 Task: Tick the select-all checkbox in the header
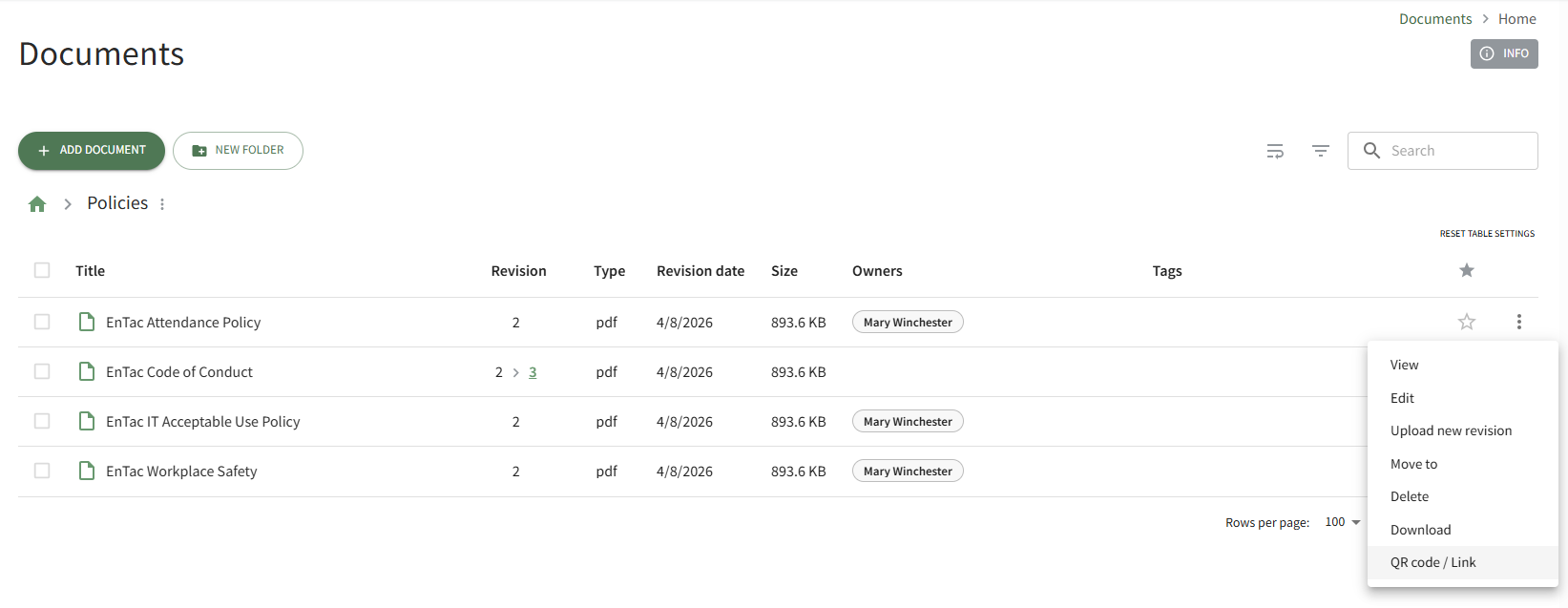(x=42, y=271)
